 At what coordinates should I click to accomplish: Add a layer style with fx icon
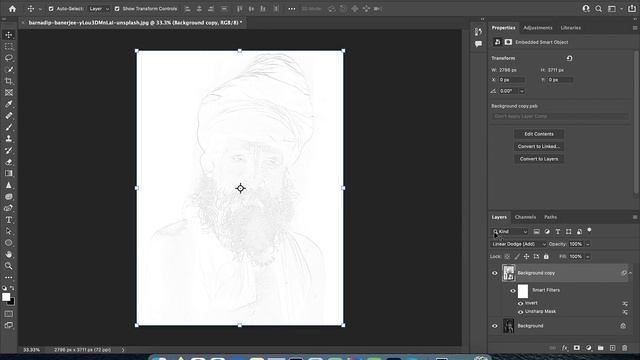point(565,348)
